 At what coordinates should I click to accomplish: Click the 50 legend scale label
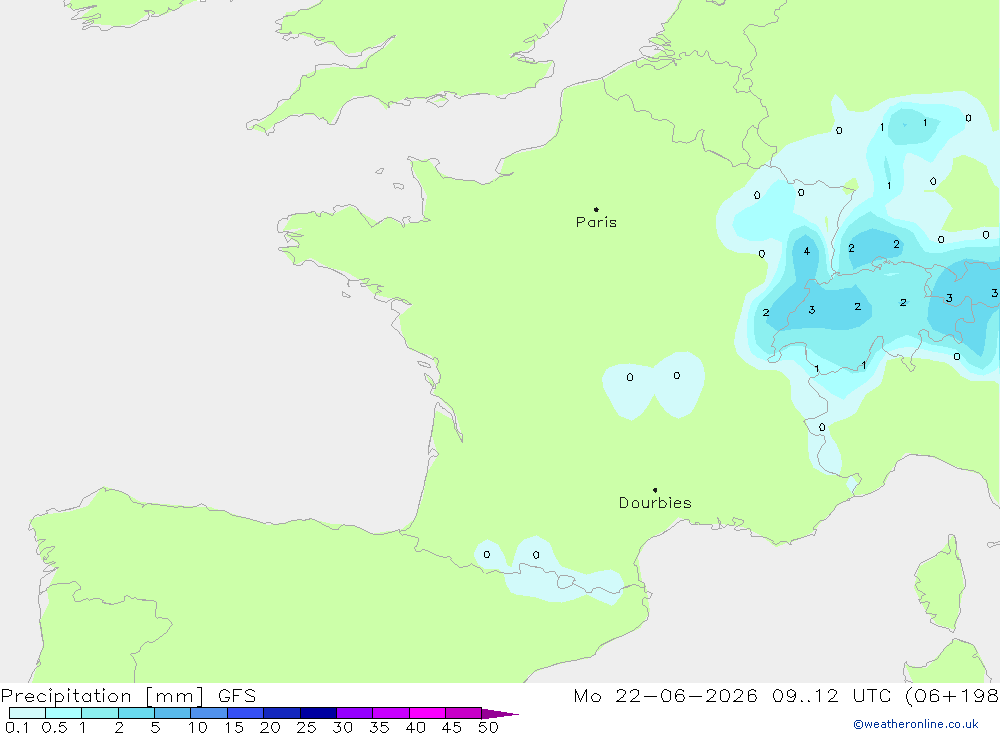click(x=488, y=727)
